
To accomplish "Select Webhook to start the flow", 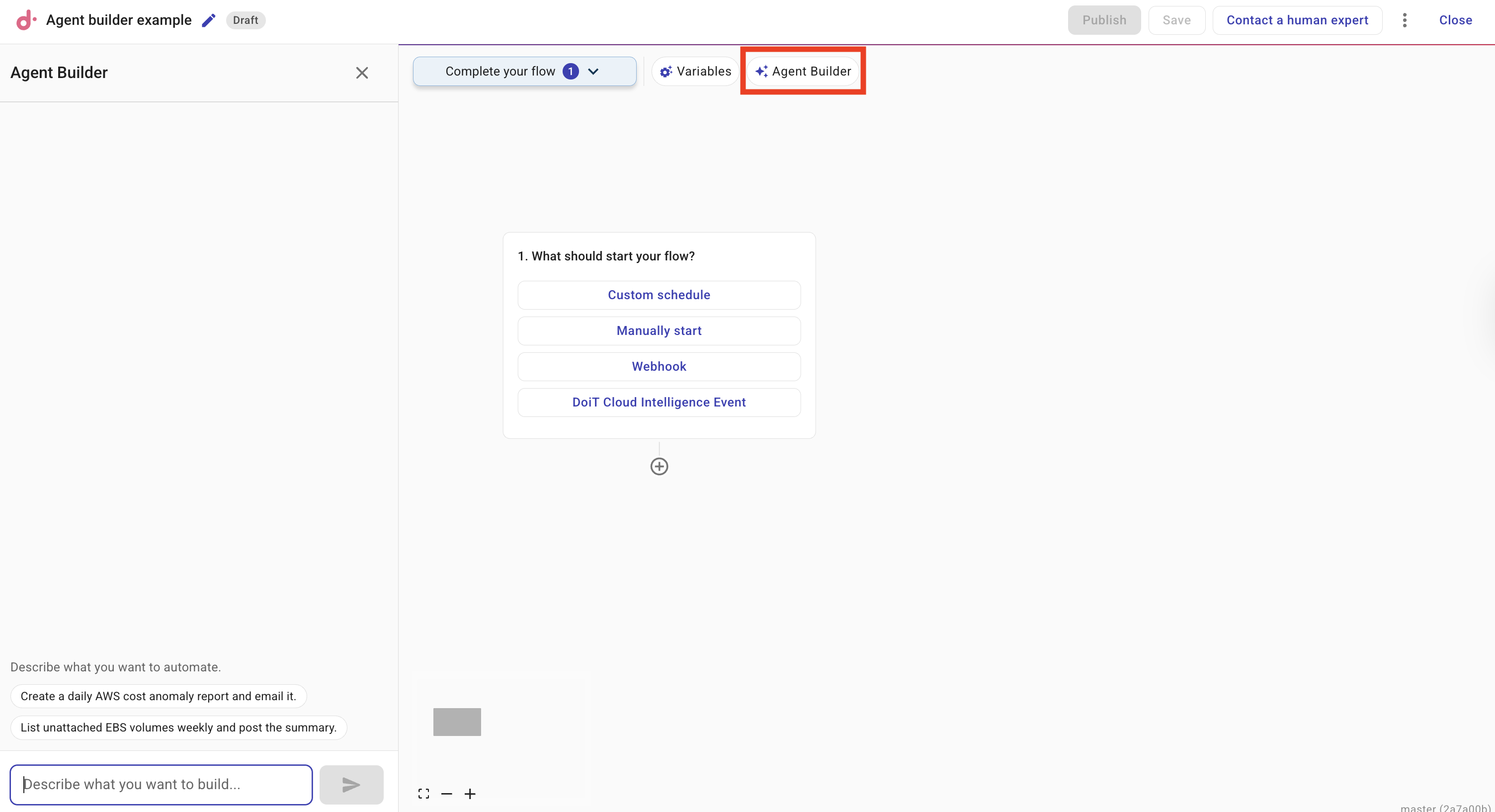I will [659, 366].
